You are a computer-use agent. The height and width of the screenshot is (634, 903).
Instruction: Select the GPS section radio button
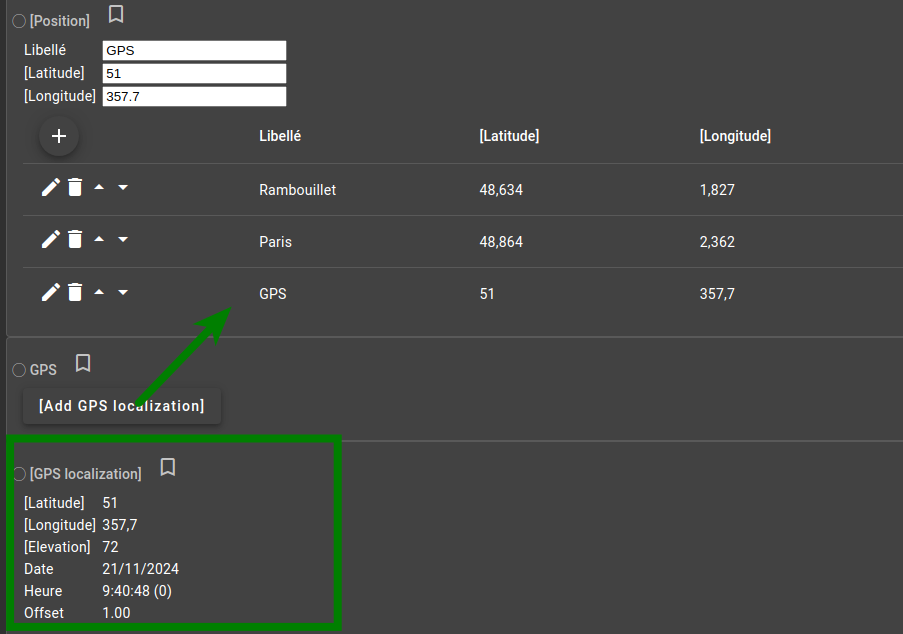(19, 370)
